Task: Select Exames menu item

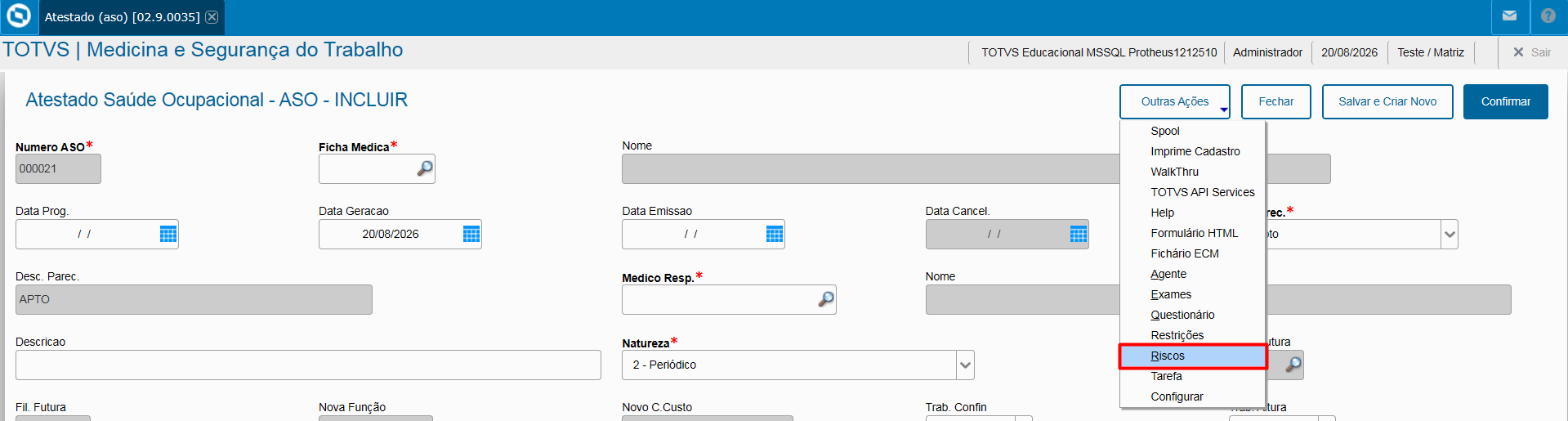Action: click(1193, 294)
